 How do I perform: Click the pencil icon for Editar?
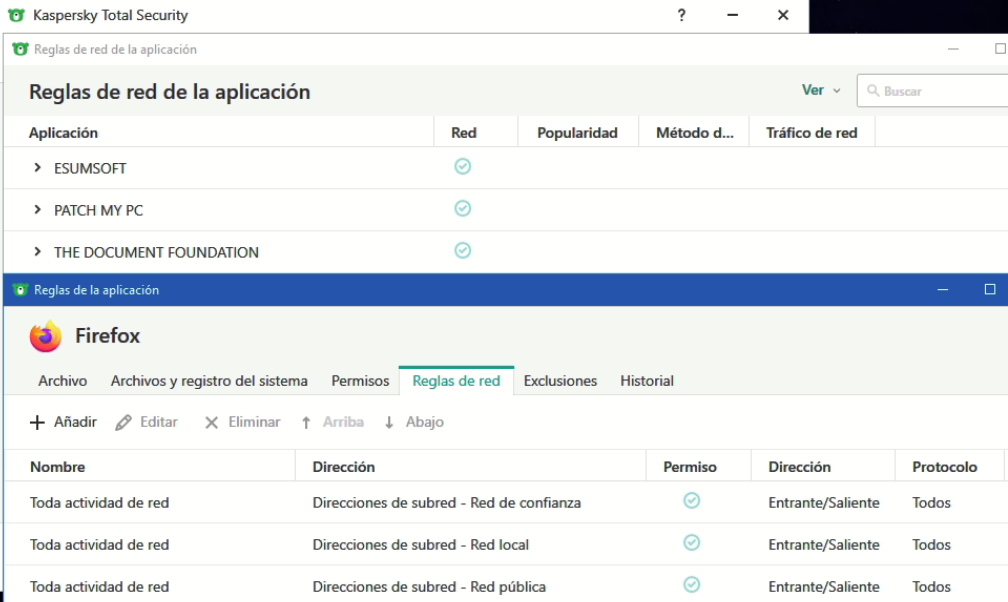(x=123, y=423)
